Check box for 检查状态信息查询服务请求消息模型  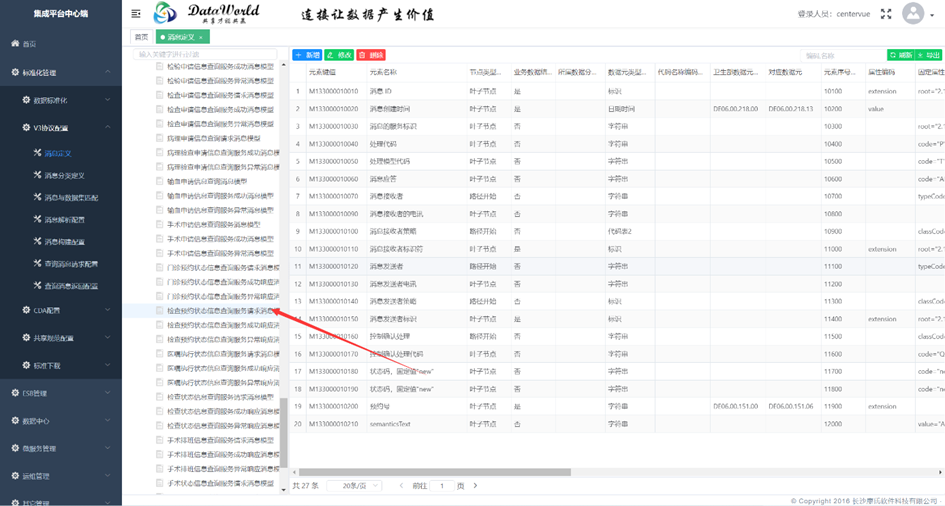pyautogui.click(x=160, y=397)
